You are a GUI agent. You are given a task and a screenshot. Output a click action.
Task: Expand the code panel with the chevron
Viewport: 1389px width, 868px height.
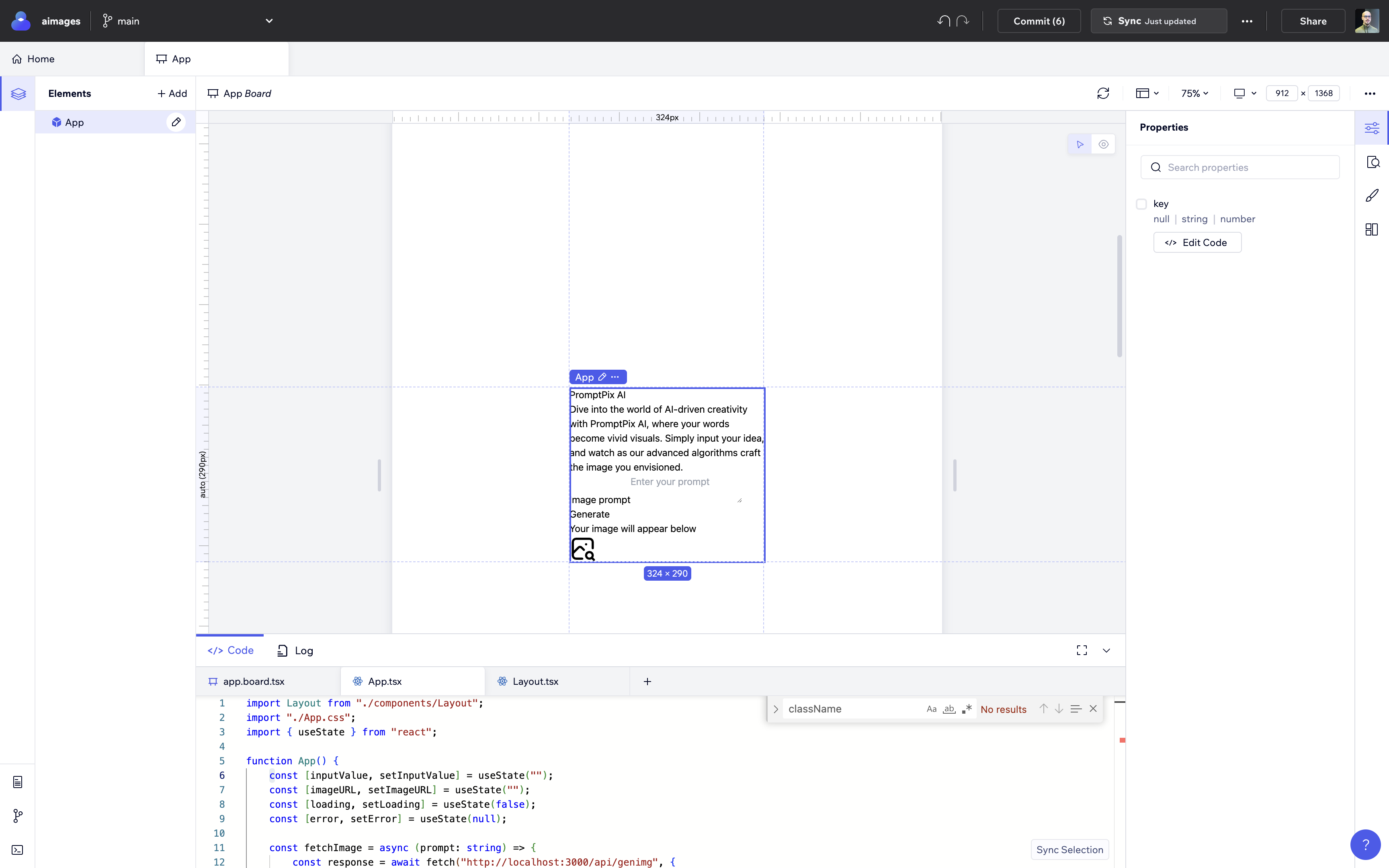click(1106, 651)
